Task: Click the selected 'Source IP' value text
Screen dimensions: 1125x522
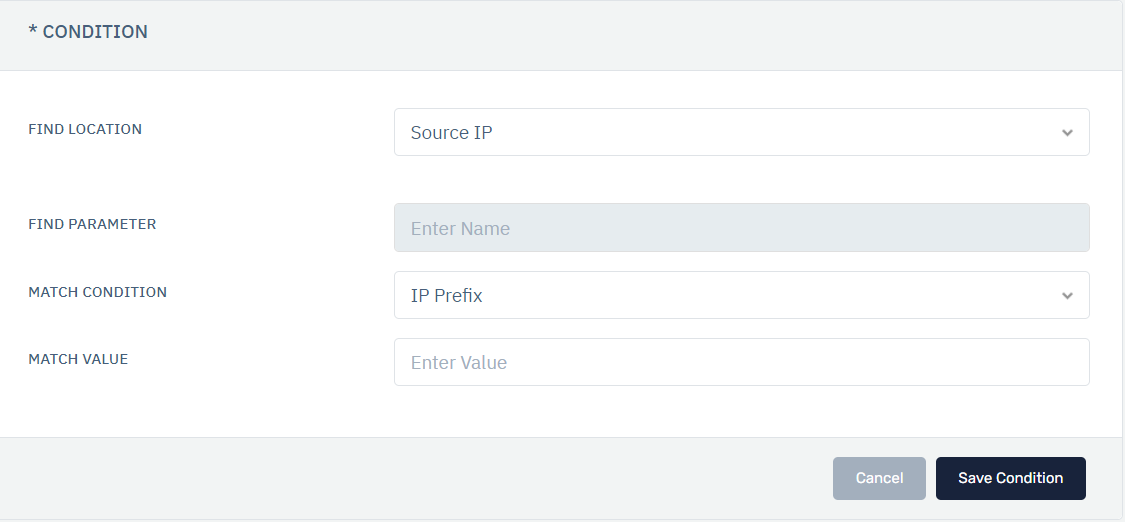Action: (x=451, y=132)
